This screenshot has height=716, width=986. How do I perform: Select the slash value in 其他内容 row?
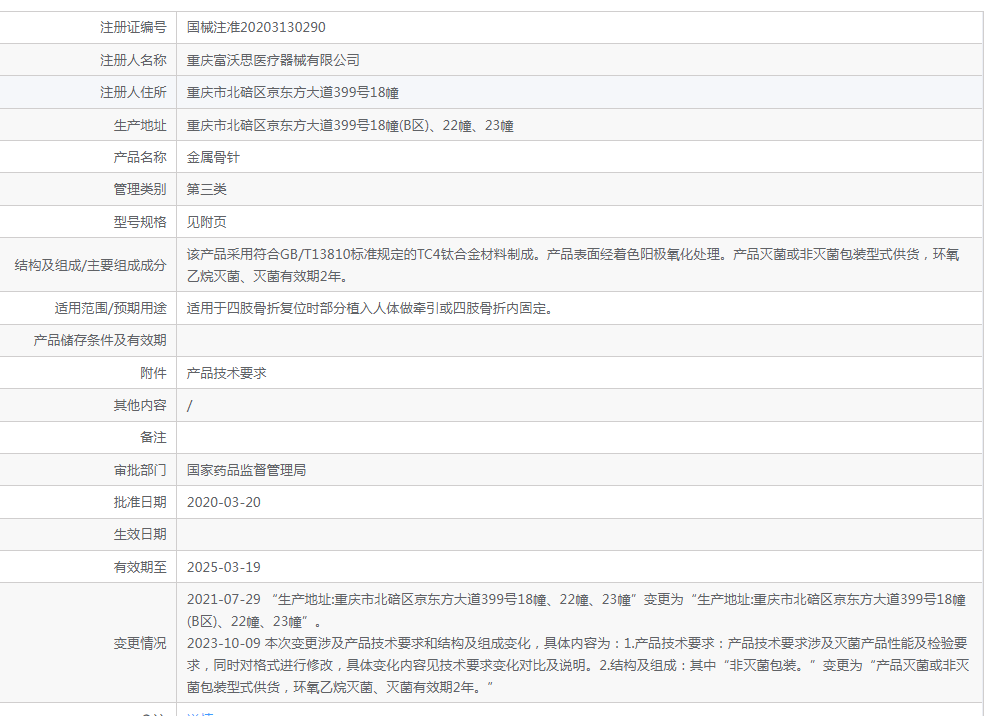click(189, 406)
